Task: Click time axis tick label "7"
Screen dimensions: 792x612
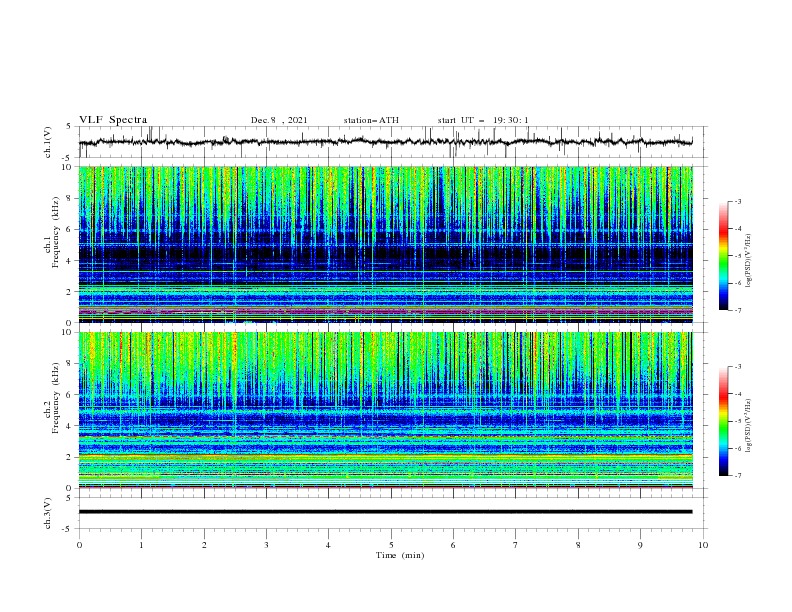Action: click(x=516, y=545)
